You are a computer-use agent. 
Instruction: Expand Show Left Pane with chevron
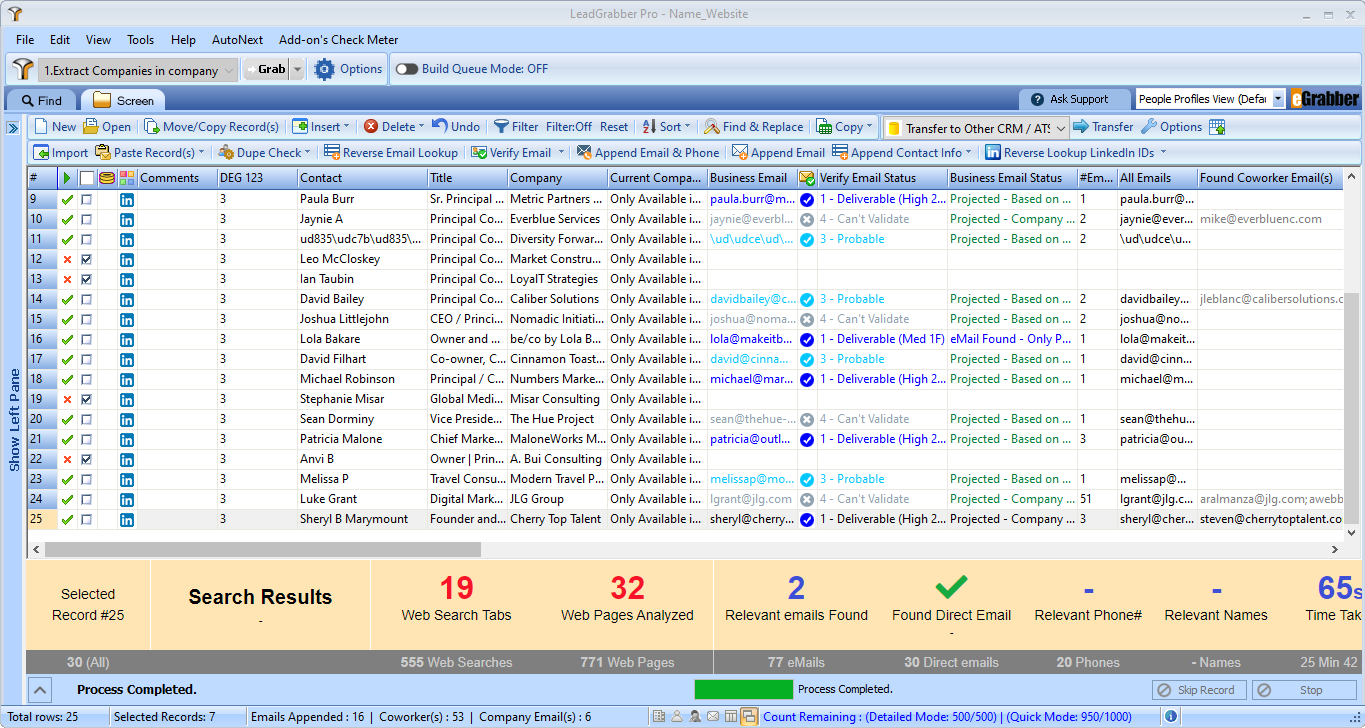click(x=13, y=128)
